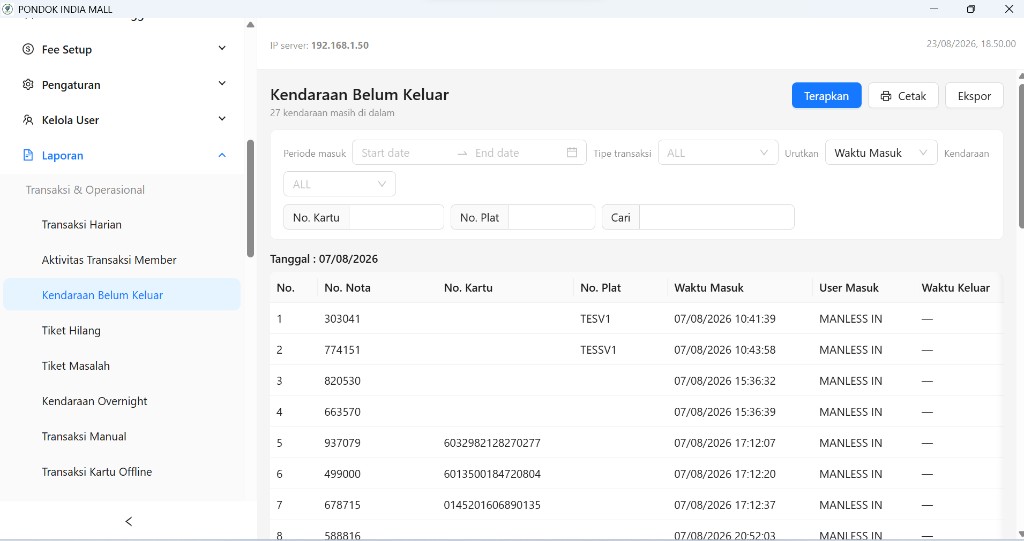
Task: Expand the Fee Setup menu chevron
Action: click(x=222, y=48)
